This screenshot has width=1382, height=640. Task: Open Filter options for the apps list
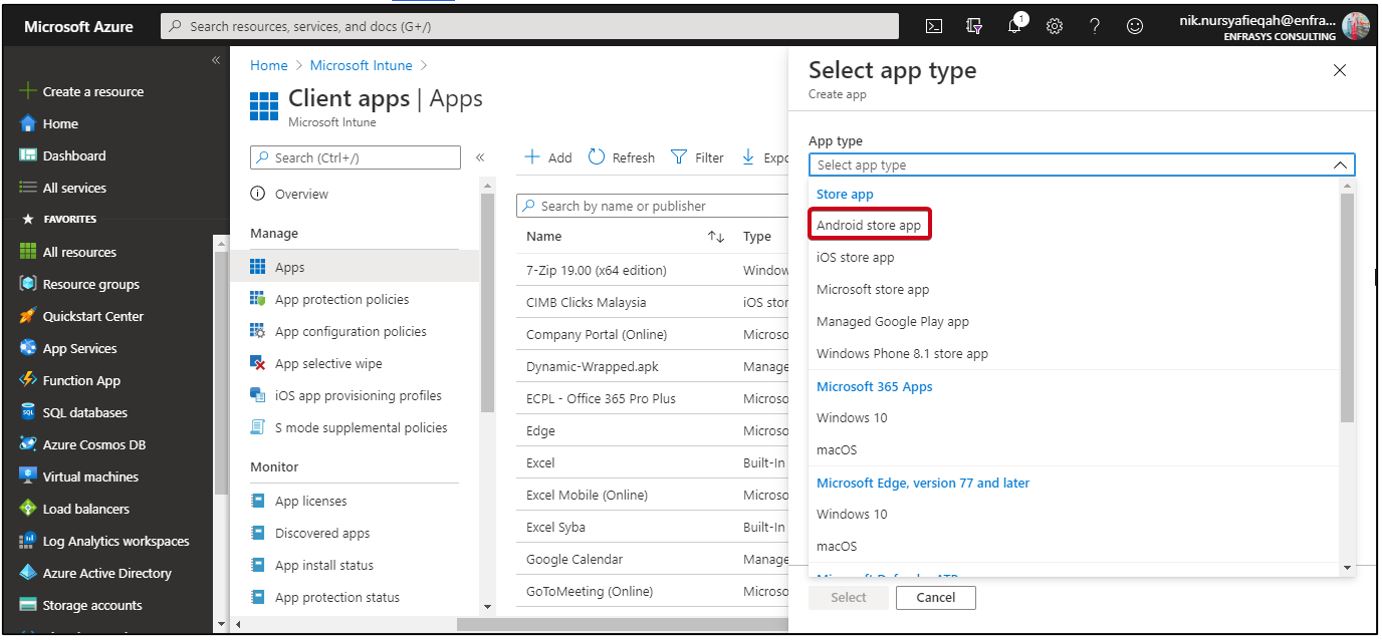pyautogui.click(x=696, y=157)
